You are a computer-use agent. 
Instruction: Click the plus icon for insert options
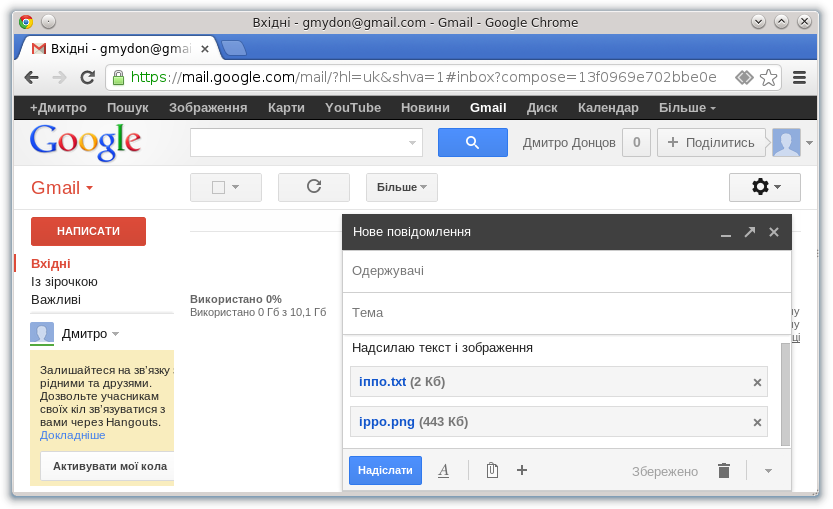point(522,470)
